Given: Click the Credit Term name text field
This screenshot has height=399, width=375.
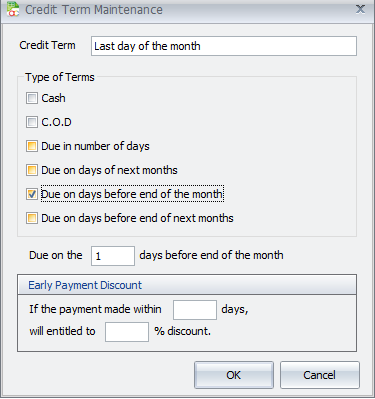Looking at the screenshot, I should [224, 46].
